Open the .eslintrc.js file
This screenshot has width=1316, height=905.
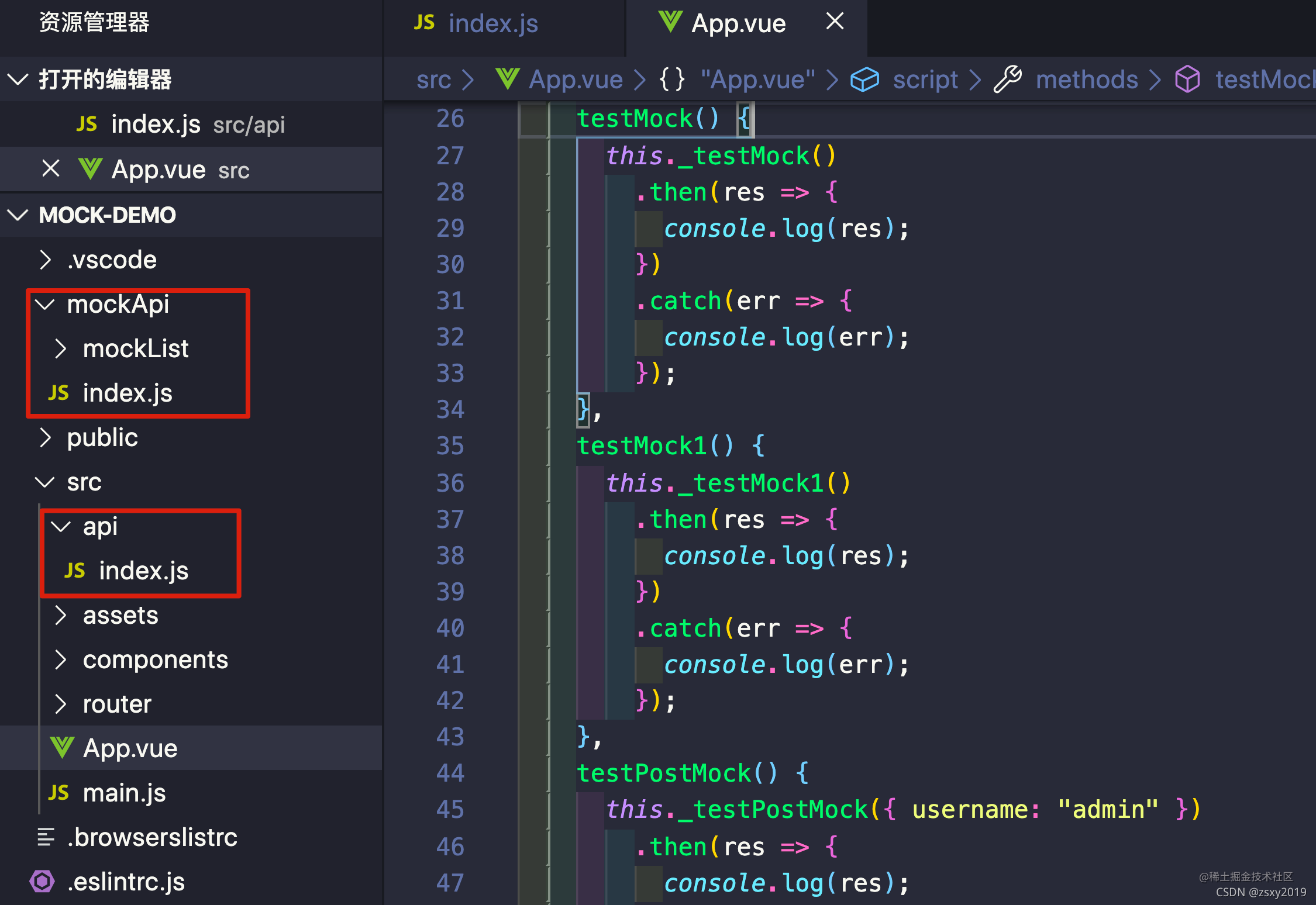pyautogui.click(x=191, y=882)
